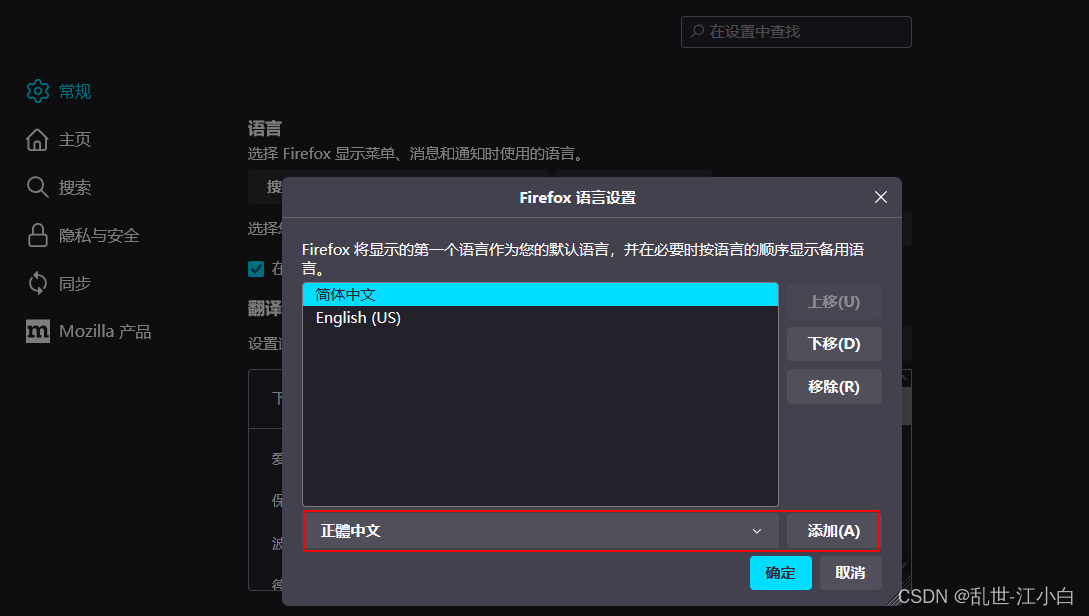
Task: Cancel the dialog with 取消
Action: point(850,573)
